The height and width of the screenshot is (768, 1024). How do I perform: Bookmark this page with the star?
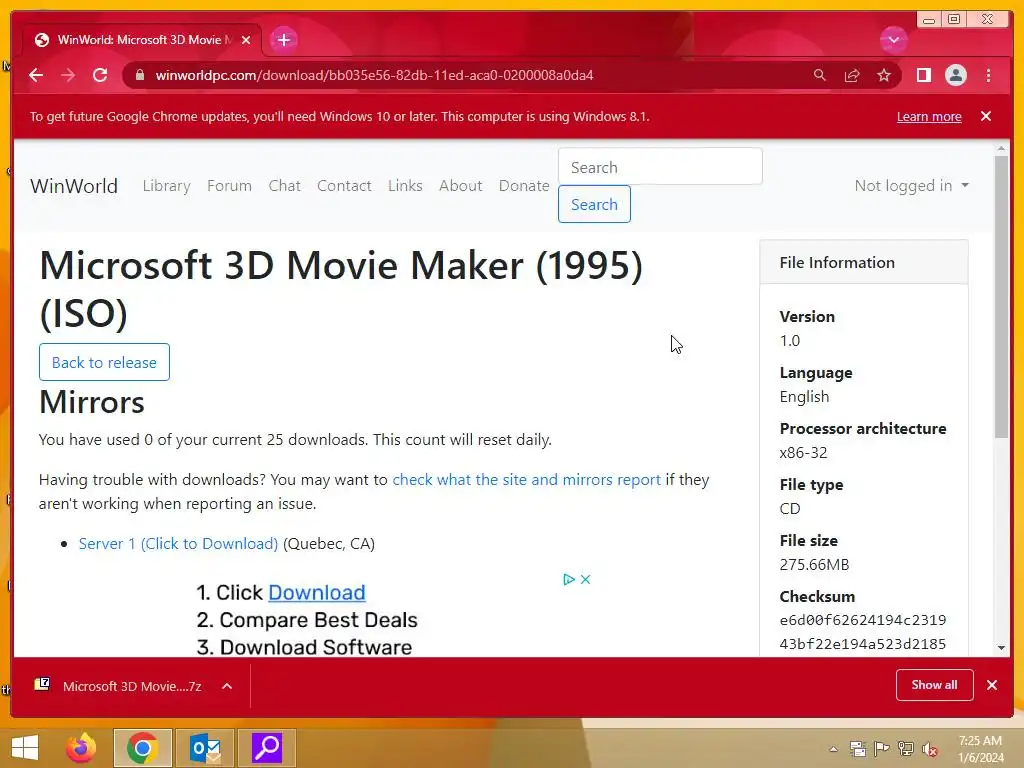884,75
